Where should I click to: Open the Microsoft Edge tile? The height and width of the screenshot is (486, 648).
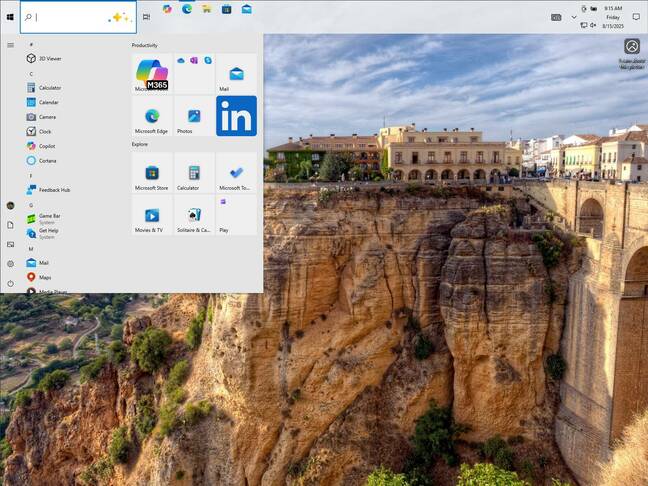coord(152,116)
